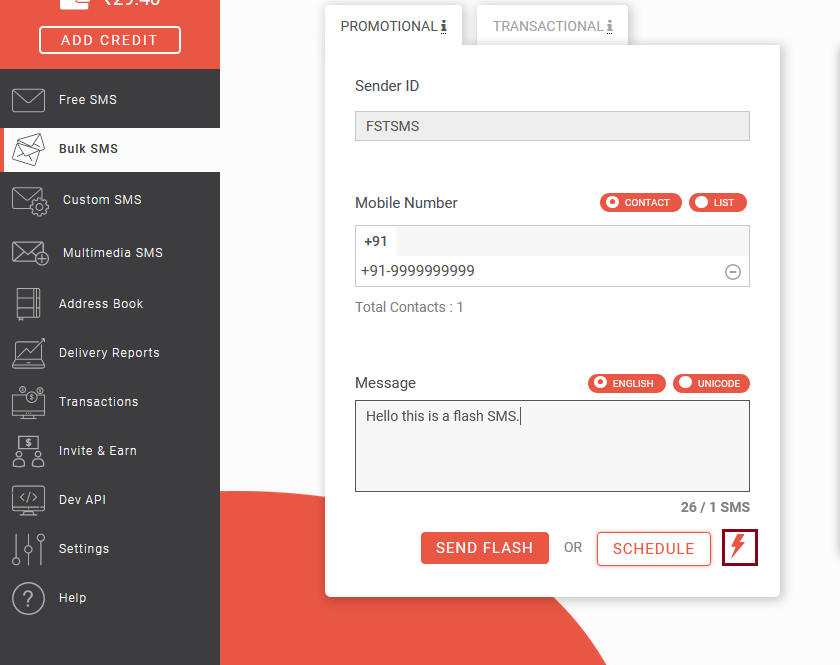Open the SCHEDULE option
Image resolution: width=840 pixels, height=665 pixels.
click(653, 548)
